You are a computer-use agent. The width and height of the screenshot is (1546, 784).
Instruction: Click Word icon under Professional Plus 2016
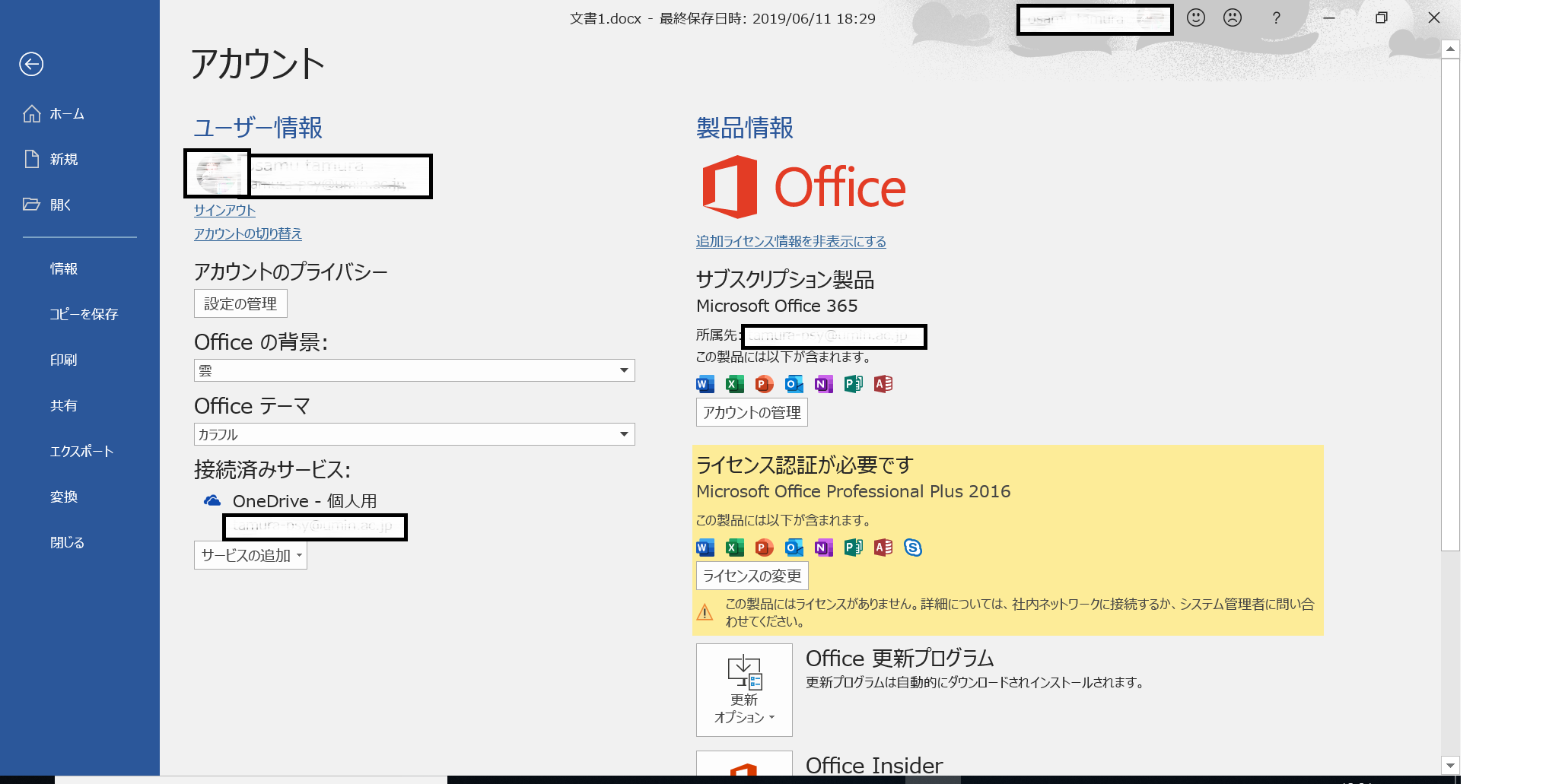705,548
